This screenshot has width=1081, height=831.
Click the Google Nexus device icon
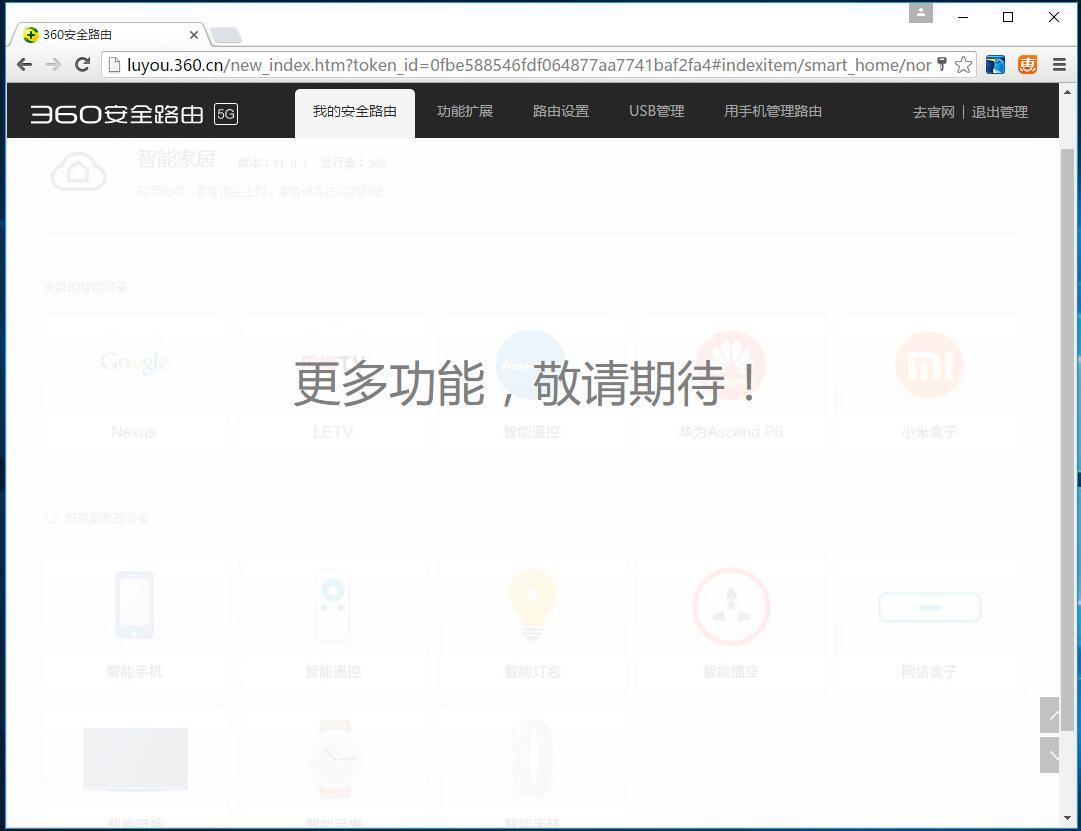(133, 363)
